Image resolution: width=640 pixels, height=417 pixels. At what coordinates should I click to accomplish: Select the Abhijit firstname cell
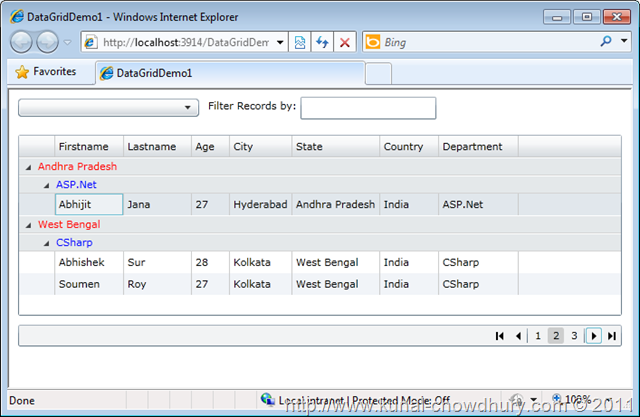tap(89, 204)
